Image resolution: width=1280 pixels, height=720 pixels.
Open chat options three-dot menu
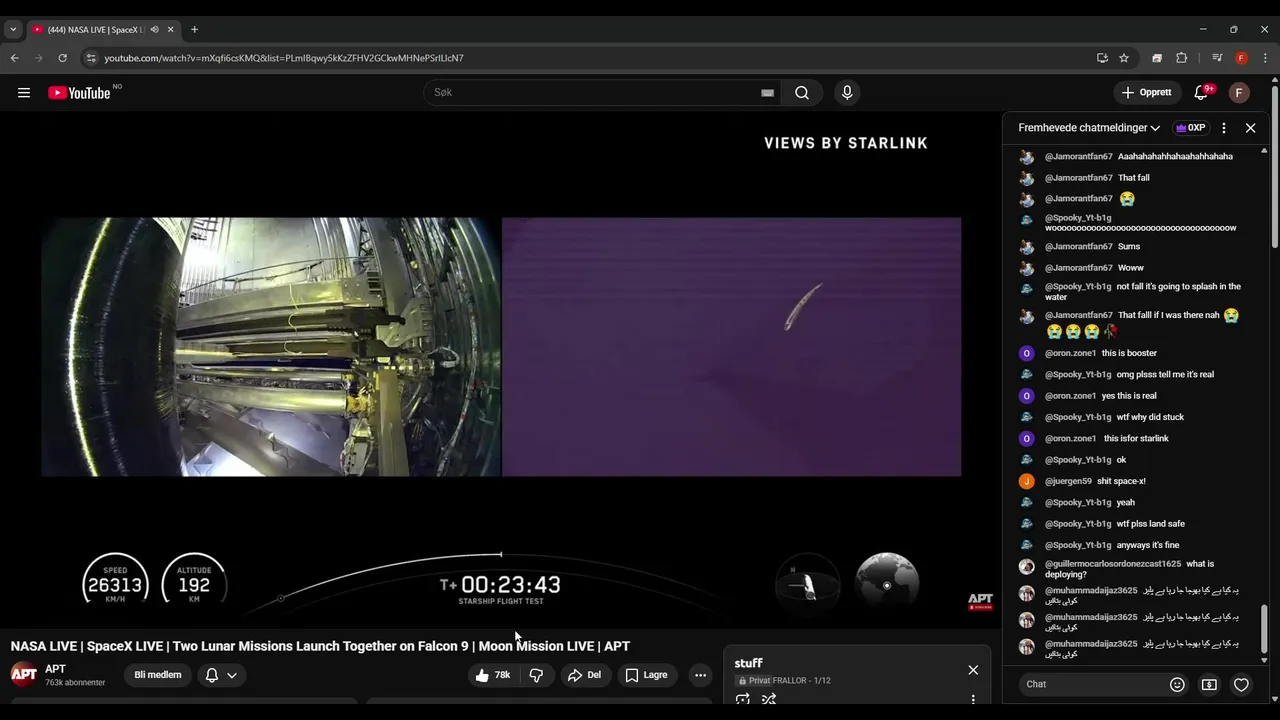pos(1223,128)
